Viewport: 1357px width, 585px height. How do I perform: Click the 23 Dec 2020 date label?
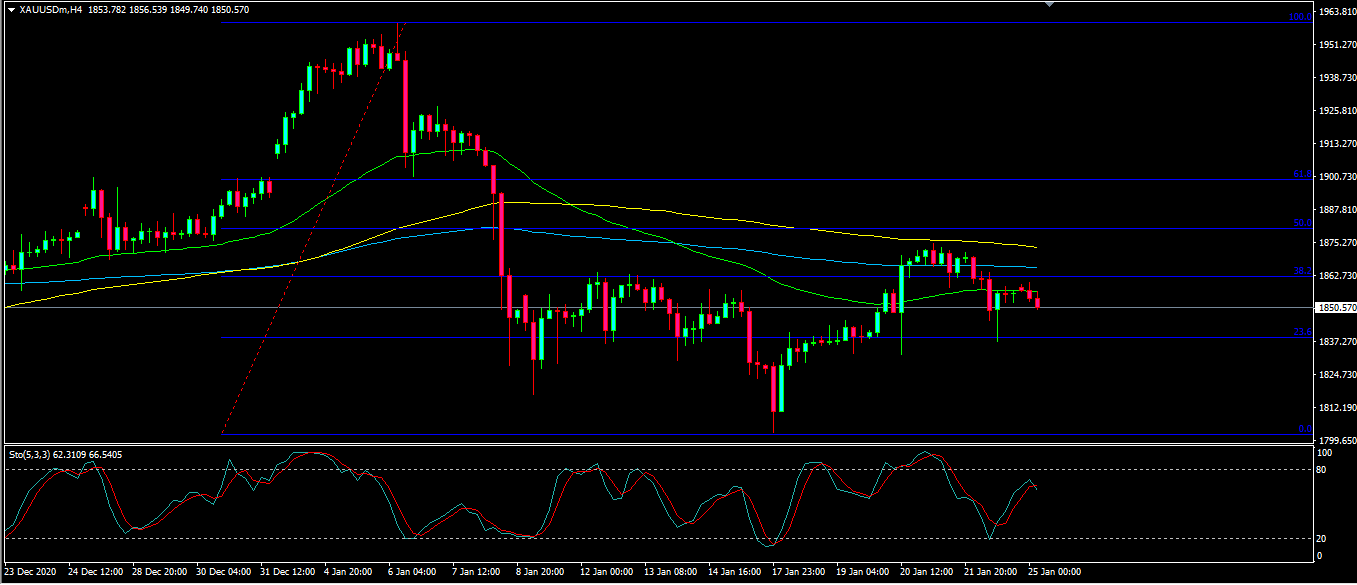31,572
